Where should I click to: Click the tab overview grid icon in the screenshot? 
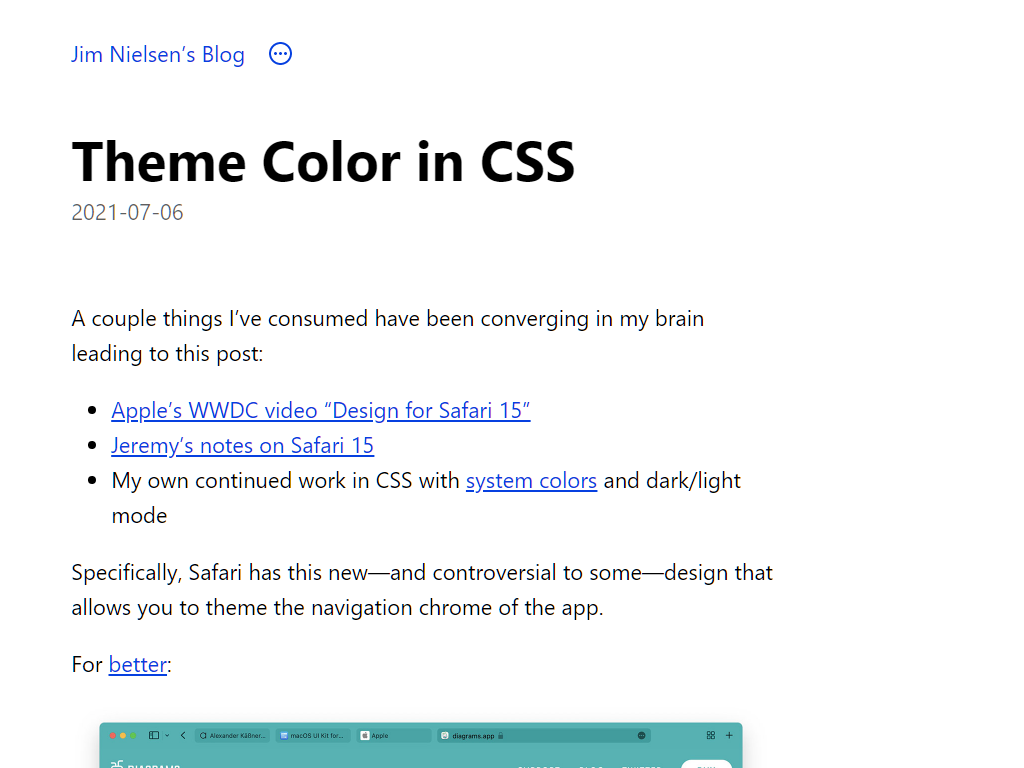click(x=711, y=735)
